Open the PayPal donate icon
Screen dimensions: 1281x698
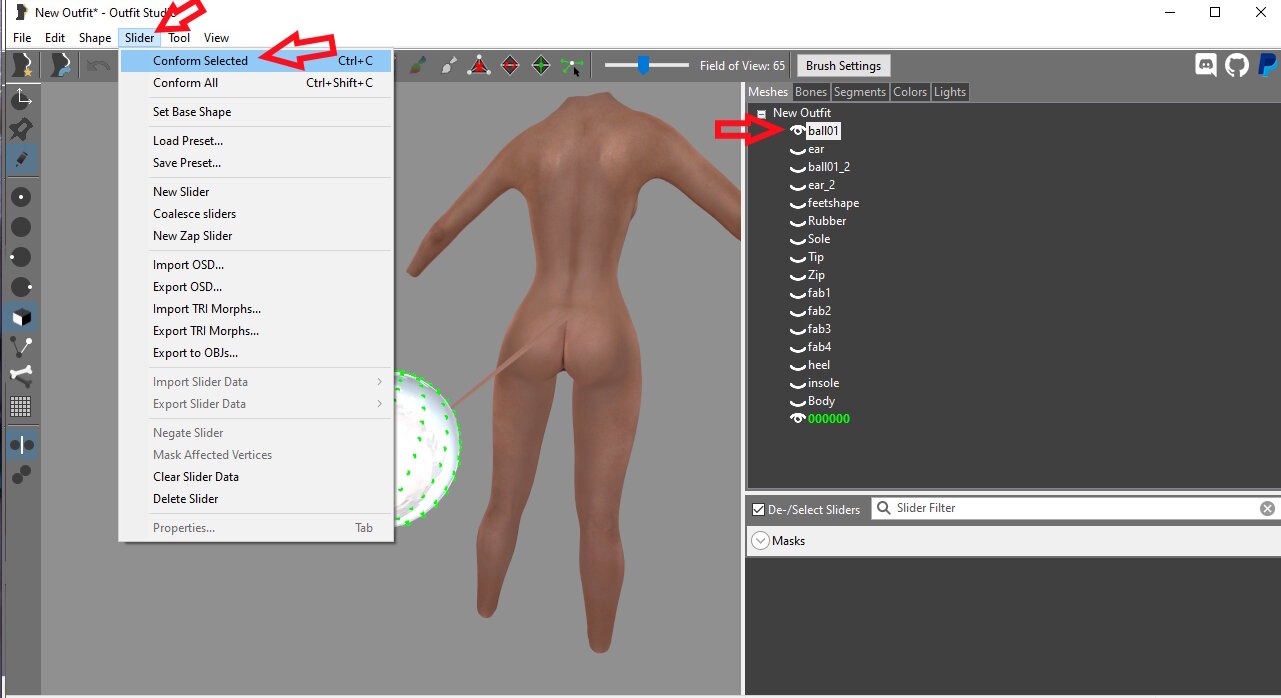pyautogui.click(x=1267, y=66)
